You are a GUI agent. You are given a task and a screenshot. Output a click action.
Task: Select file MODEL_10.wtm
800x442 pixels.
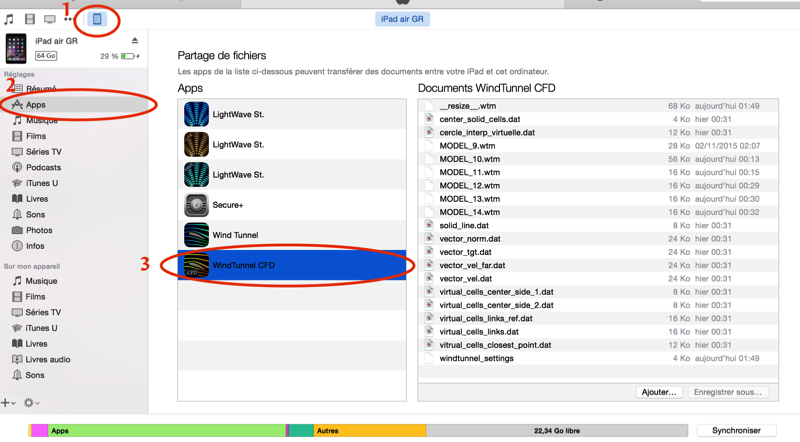click(x=598, y=159)
